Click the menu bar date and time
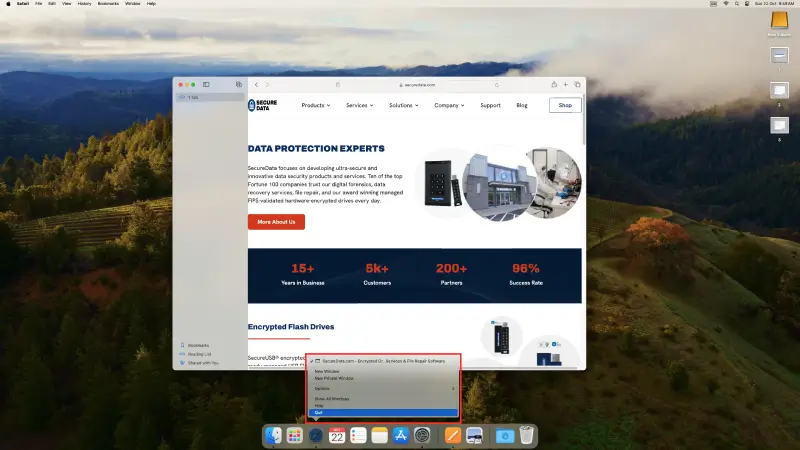The width and height of the screenshot is (800, 450). coord(774,4)
